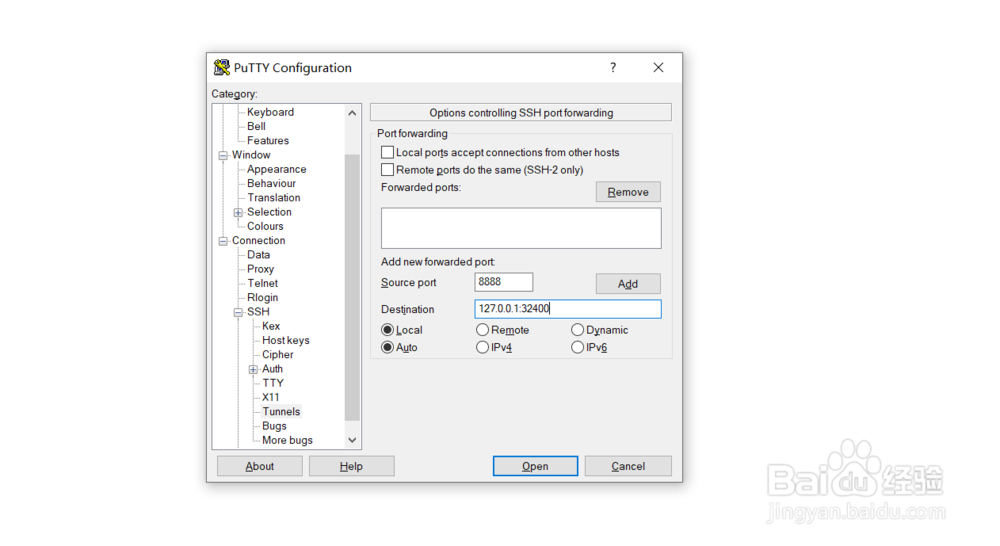Enable Local ports accept connections checkbox
The width and height of the screenshot is (1000, 546).
click(387, 152)
